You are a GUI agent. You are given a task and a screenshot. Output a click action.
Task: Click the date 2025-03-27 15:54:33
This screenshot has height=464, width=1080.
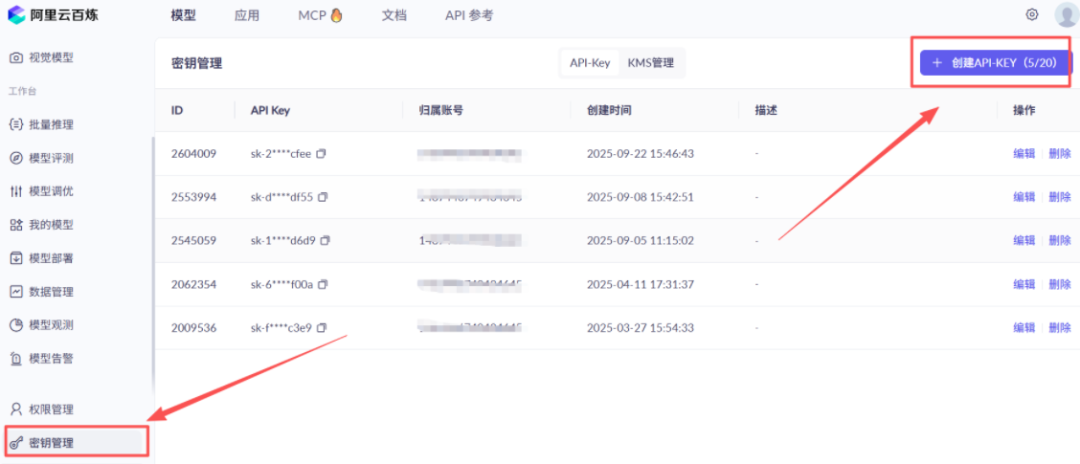640,327
